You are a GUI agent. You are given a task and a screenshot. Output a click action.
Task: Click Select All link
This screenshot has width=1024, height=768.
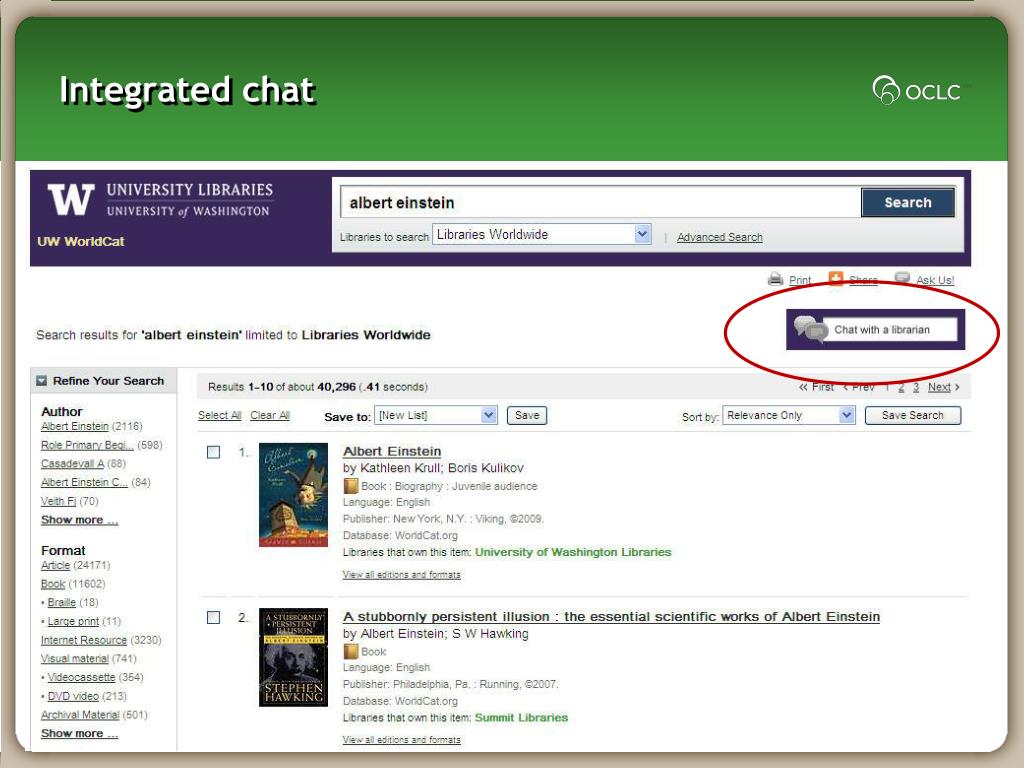click(x=219, y=415)
